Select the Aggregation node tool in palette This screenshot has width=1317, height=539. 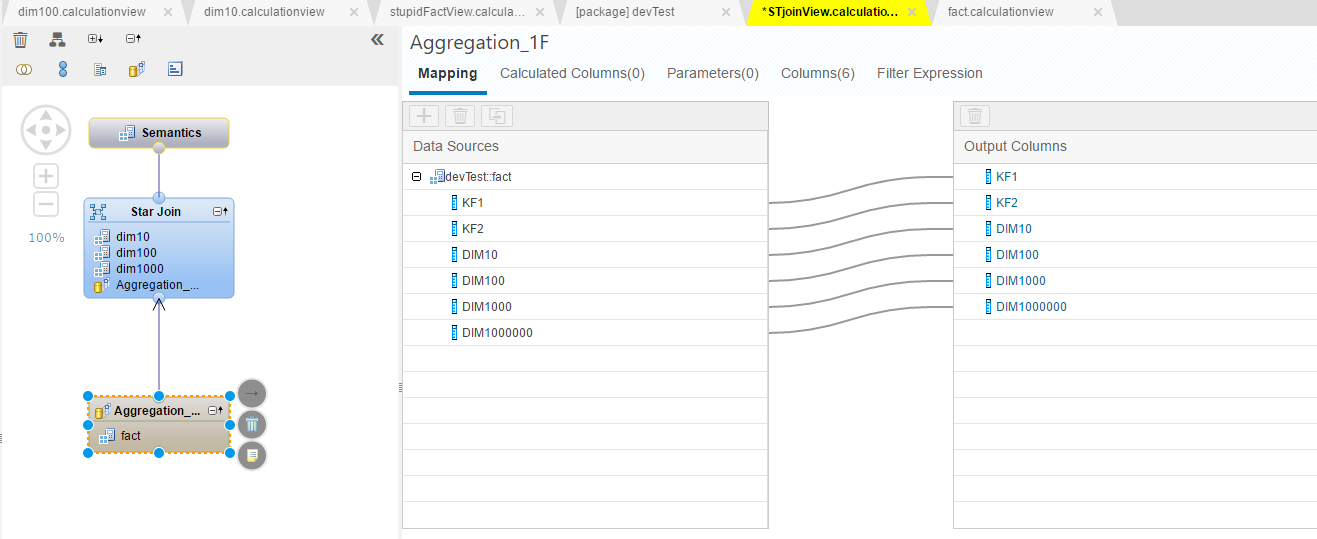pyautogui.click(x=137, y=69)
